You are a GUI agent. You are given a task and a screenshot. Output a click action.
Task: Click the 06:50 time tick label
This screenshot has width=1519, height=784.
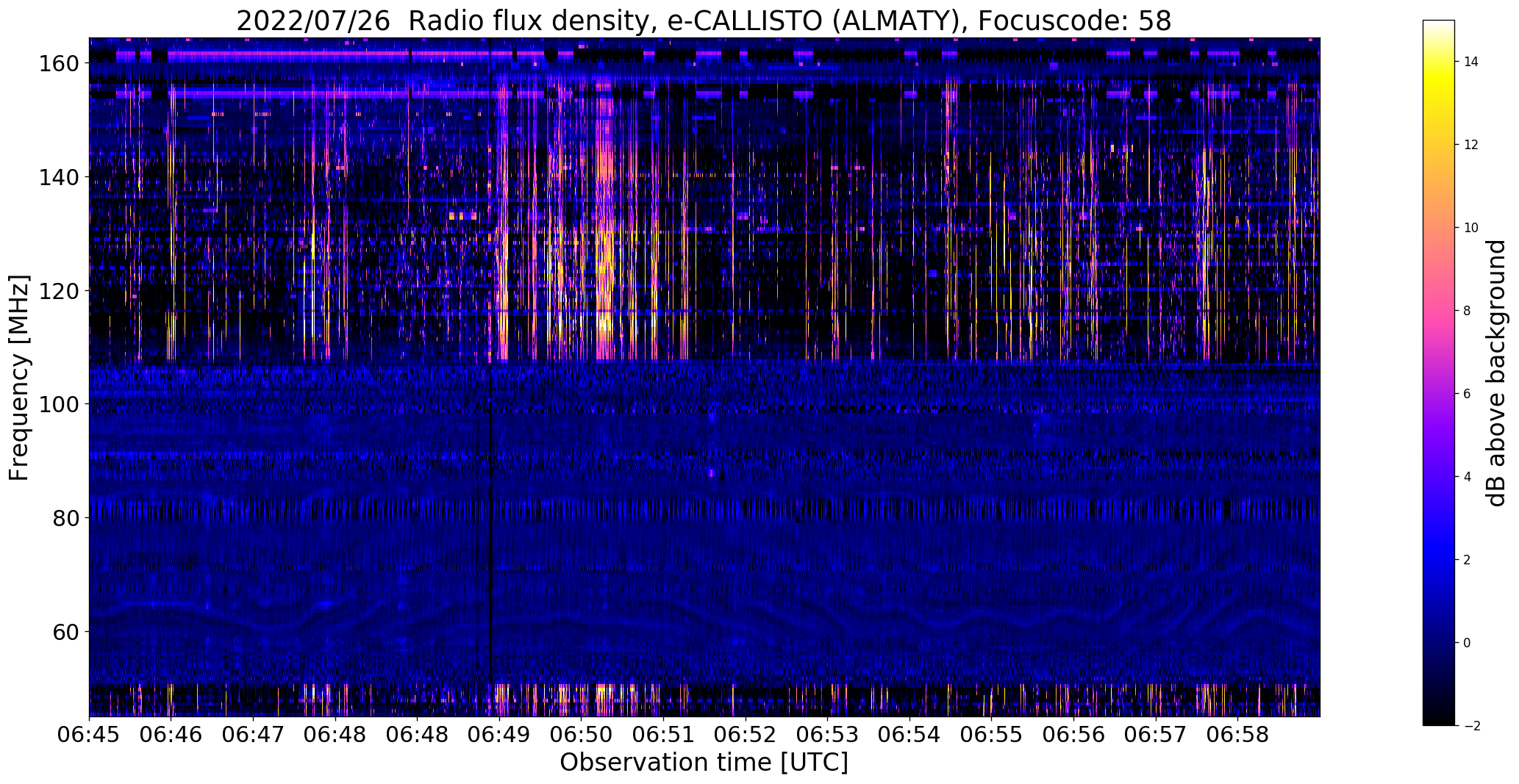(582, 735)
